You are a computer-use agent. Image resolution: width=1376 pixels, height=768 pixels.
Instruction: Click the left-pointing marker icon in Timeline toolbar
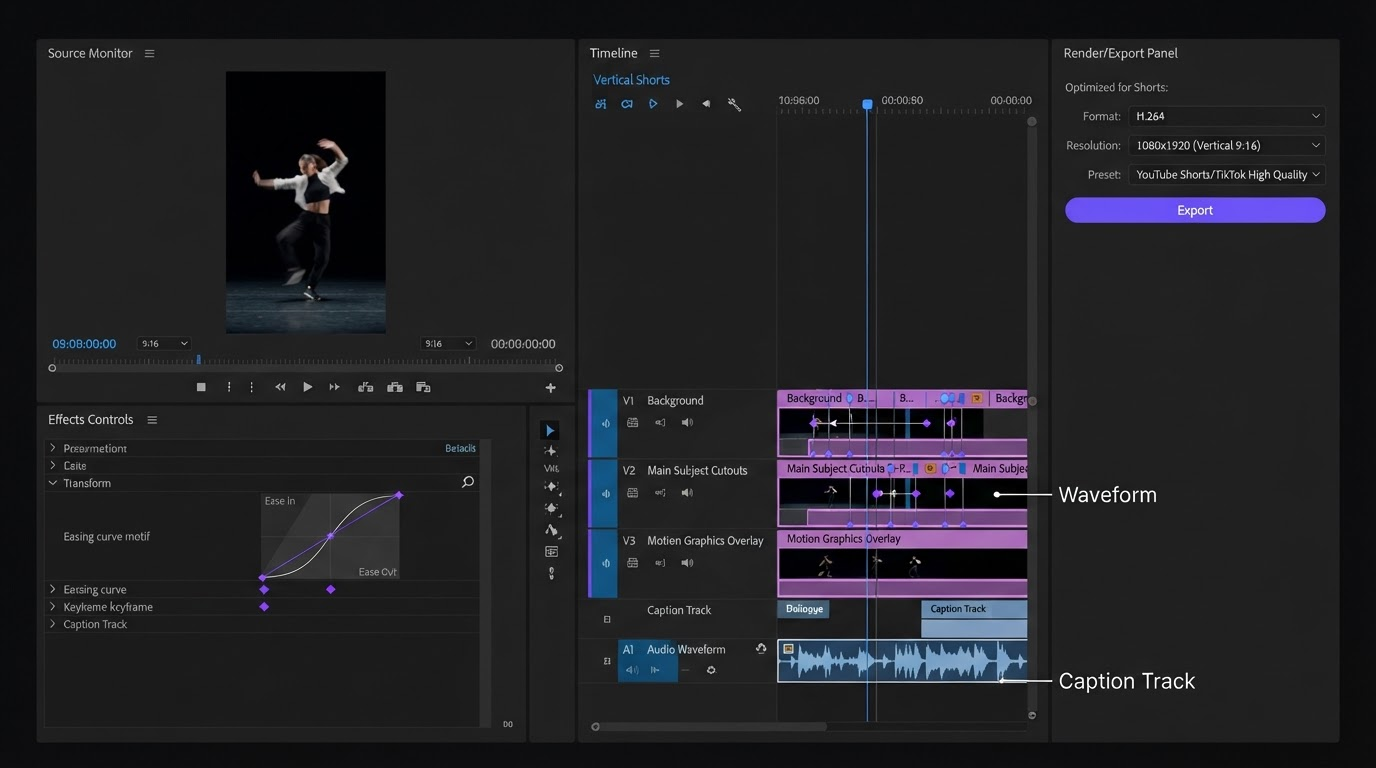point(706,104)
